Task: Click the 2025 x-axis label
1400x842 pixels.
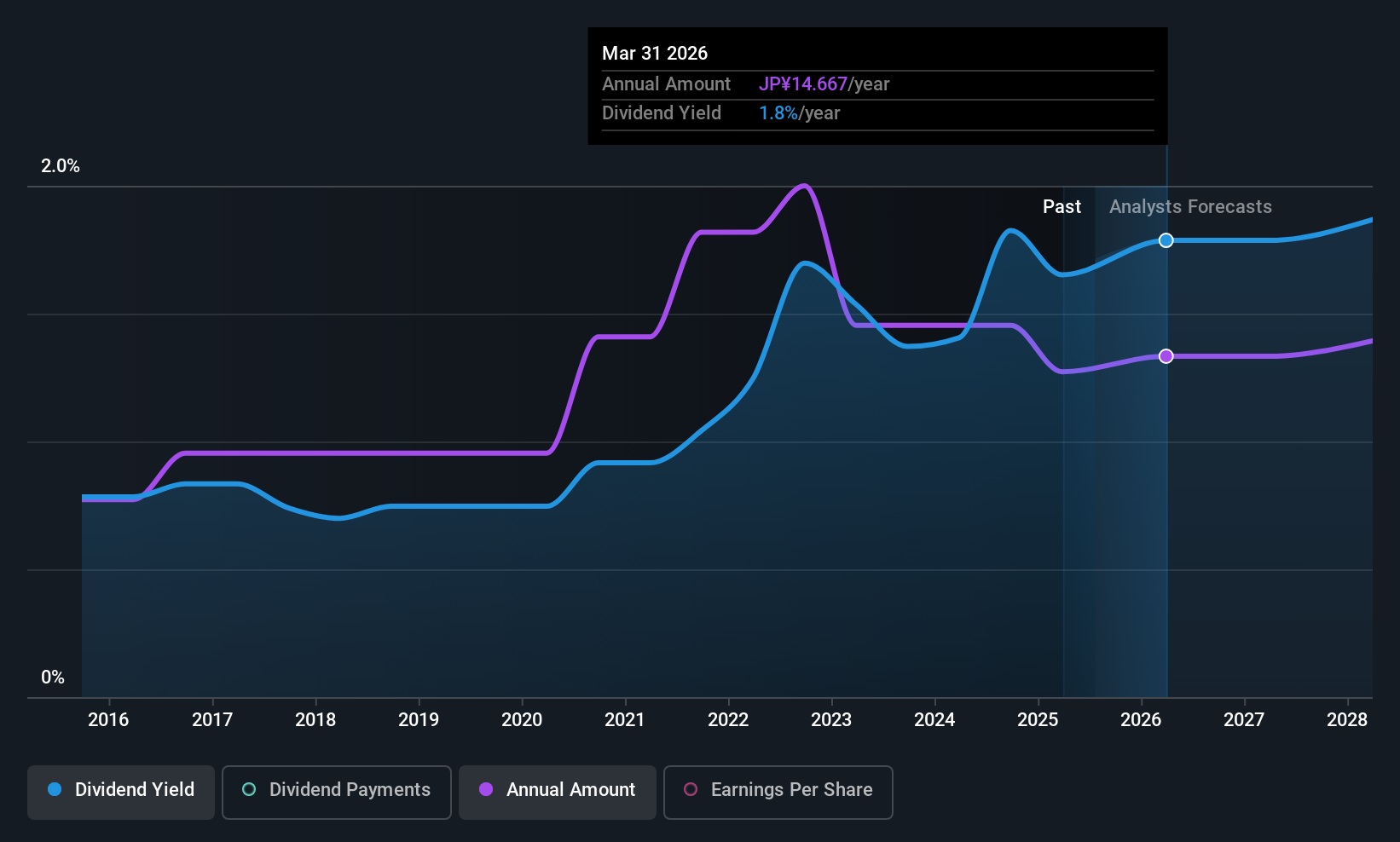Action: [x=1038, y=720]
